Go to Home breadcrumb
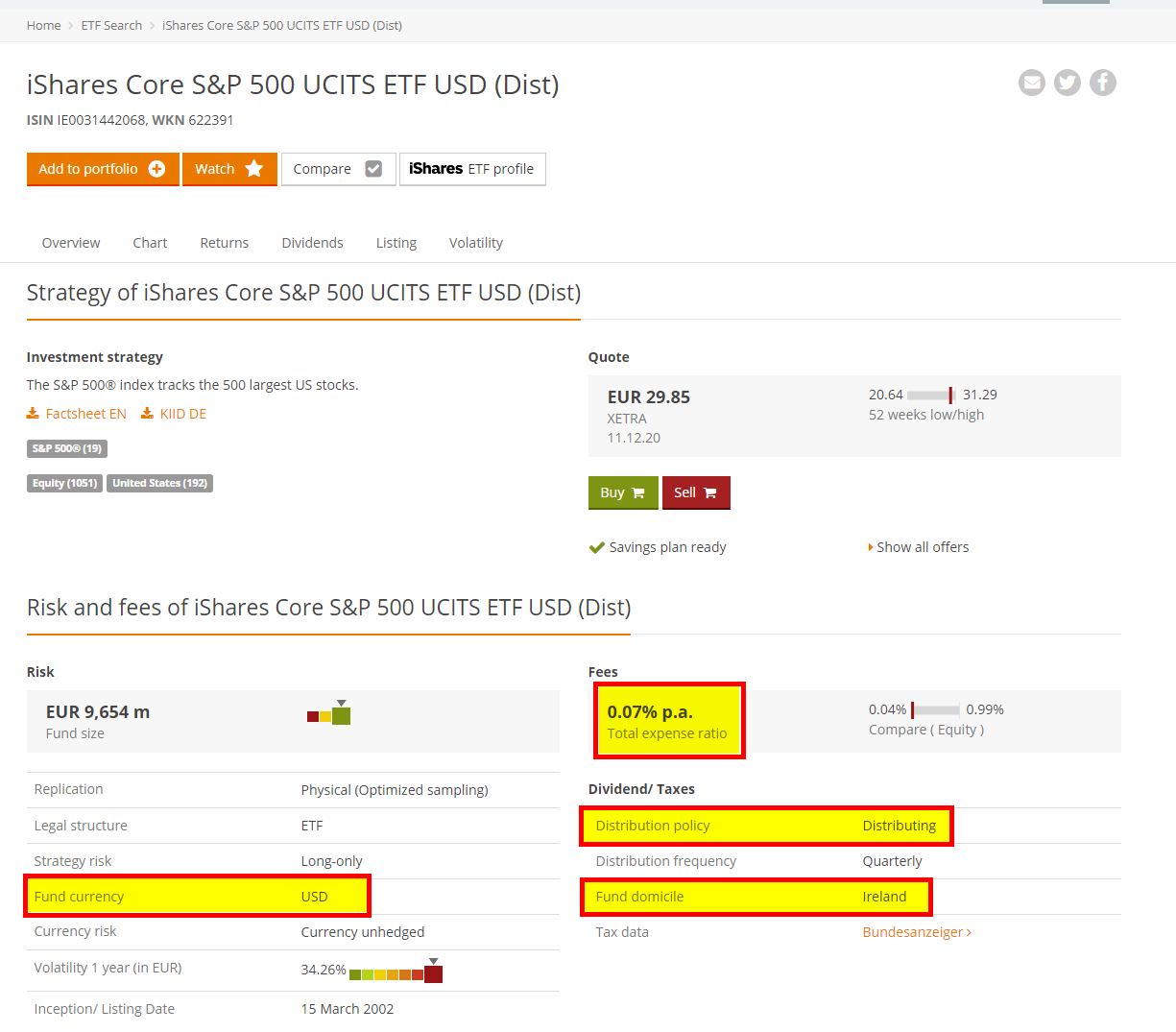The width and height of the screenshot is (1176, 1032). 43,25
